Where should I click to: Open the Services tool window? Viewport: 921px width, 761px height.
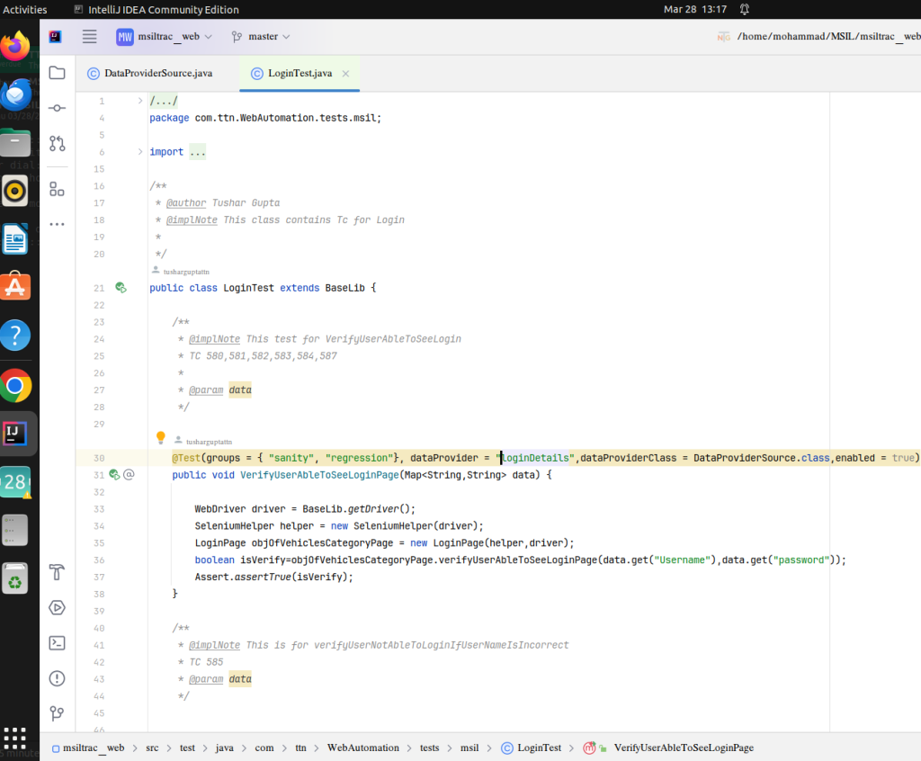(57, 607)
